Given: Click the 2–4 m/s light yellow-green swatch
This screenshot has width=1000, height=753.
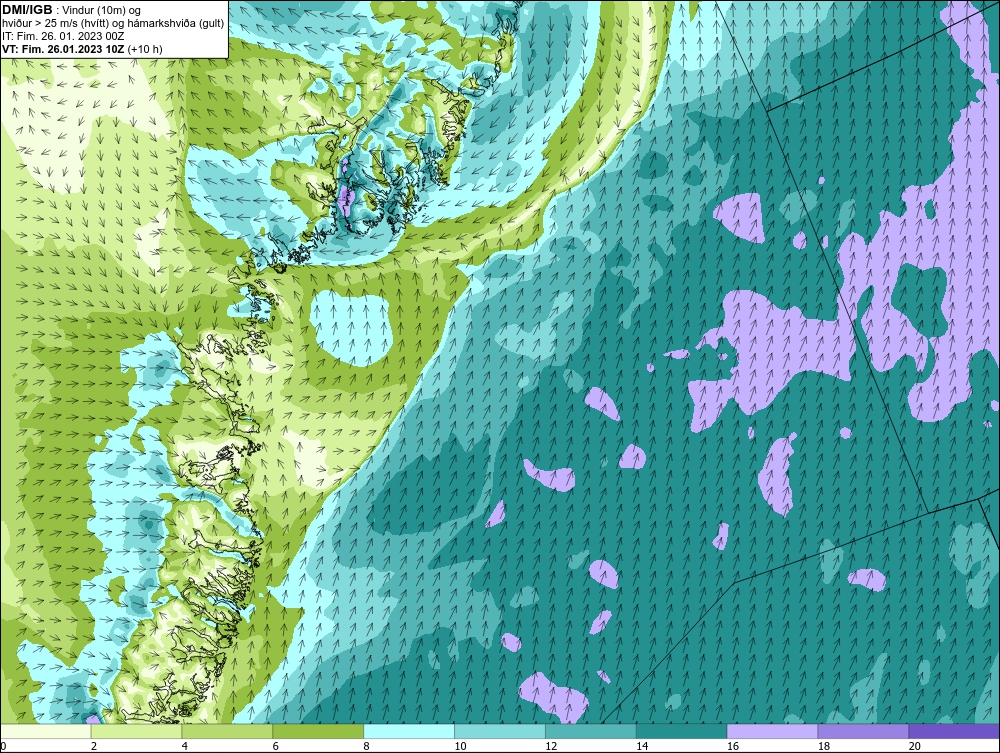Looking at the screenshot, I should [136, 731].
